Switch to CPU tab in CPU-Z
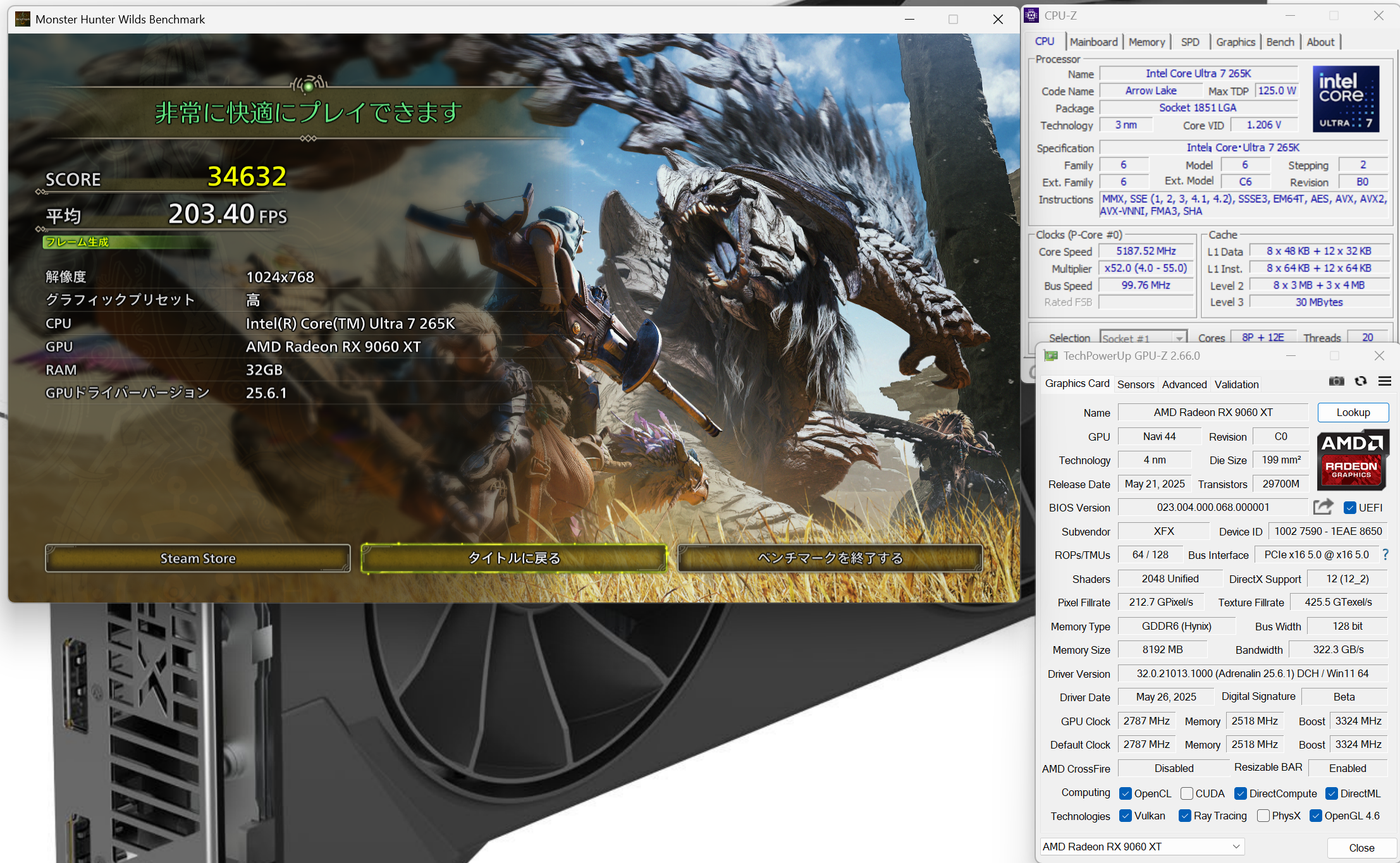The width and height of the screenshot is (1400, 863). [x=1045, y=42]
